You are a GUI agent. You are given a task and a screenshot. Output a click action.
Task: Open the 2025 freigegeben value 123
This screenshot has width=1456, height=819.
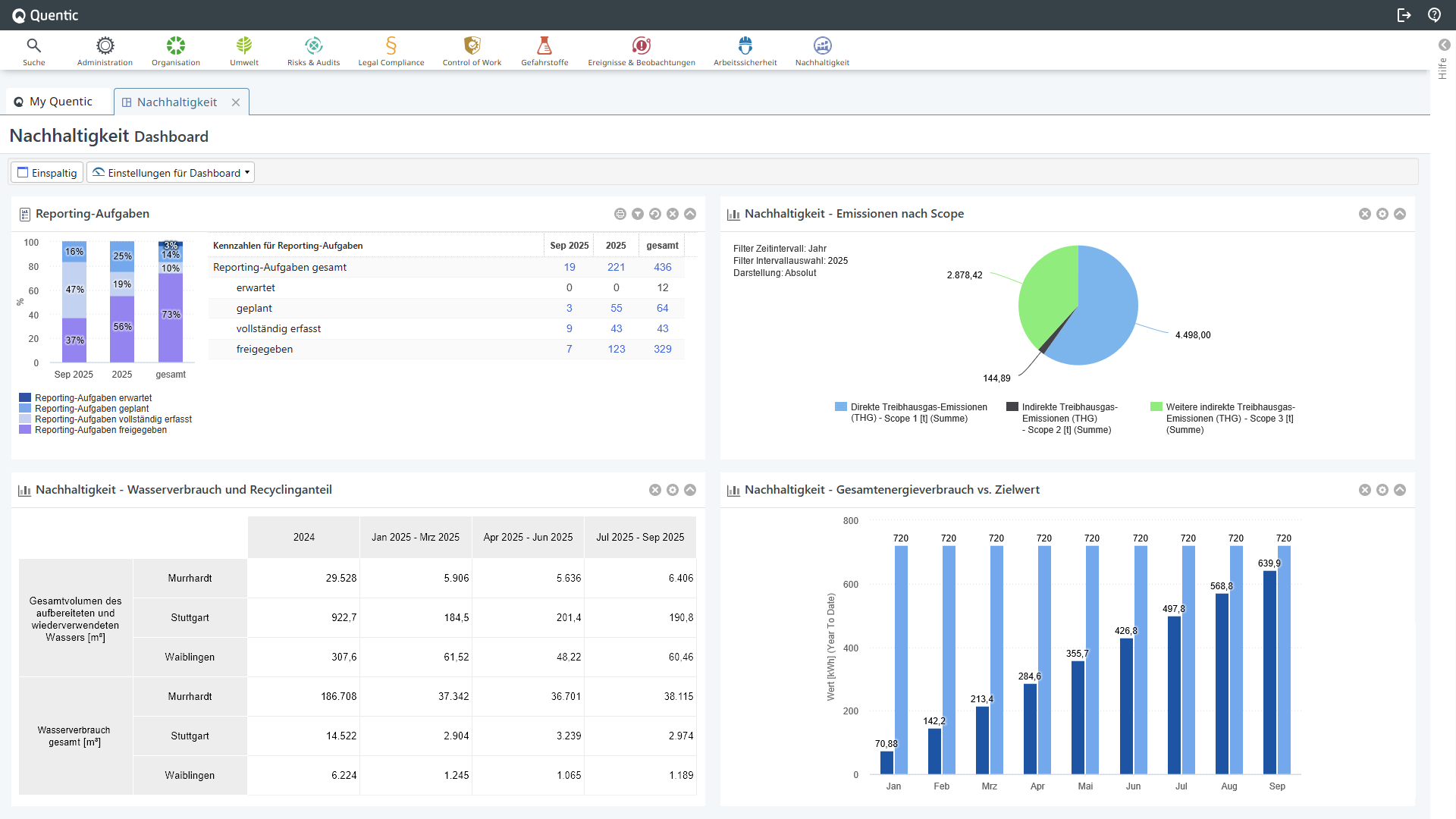(x=617, y=349)
